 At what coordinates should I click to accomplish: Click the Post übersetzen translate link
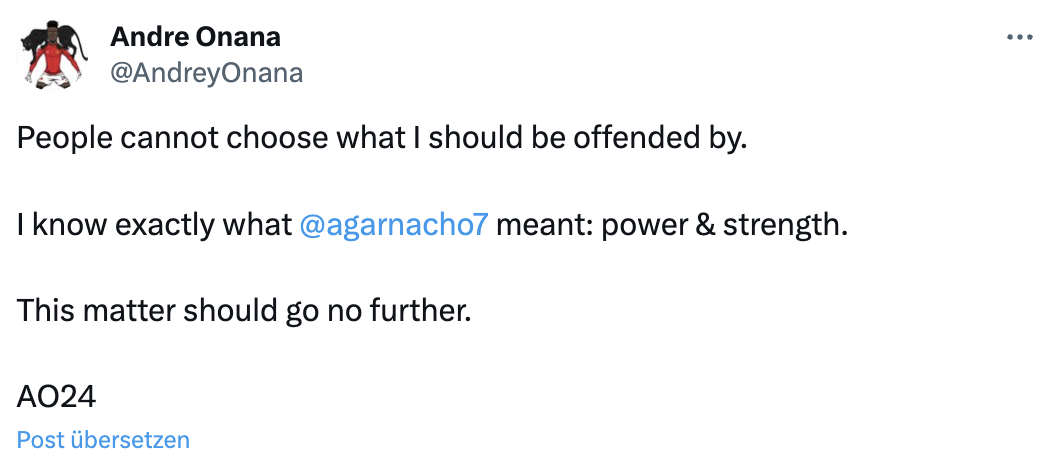pyautogui.click(x=103, y=439)
